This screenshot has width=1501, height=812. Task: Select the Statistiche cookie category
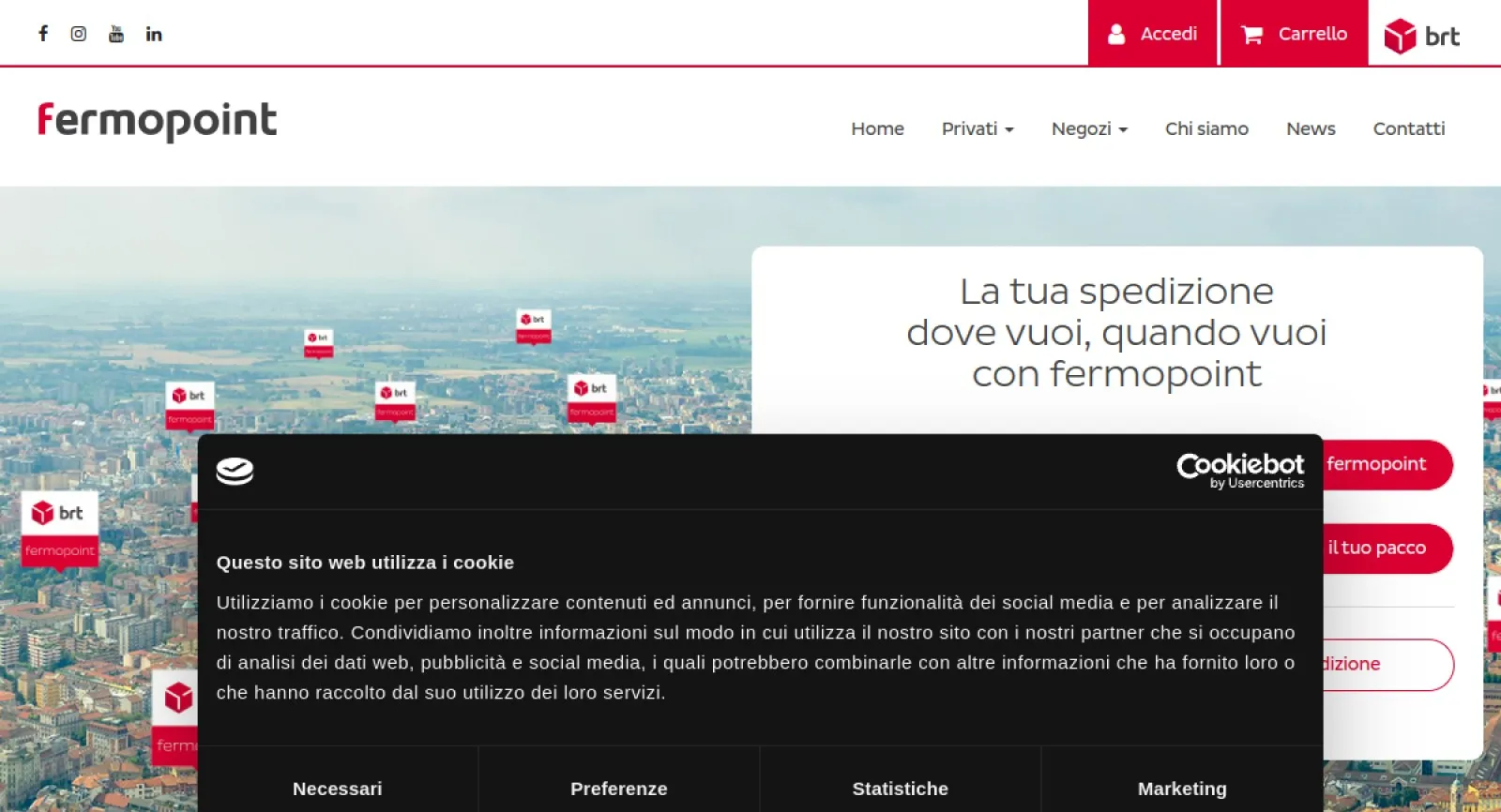[901, 789]
